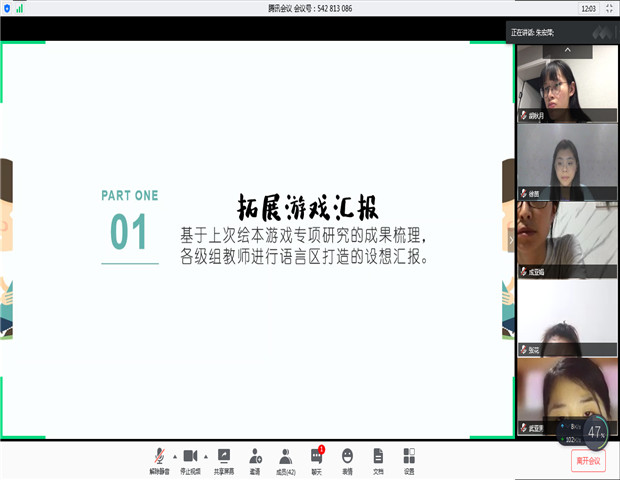Click muted mic icon on third participant
This screenshot has height=480, width=620.
pyautogui.click(x=524, y=272)
